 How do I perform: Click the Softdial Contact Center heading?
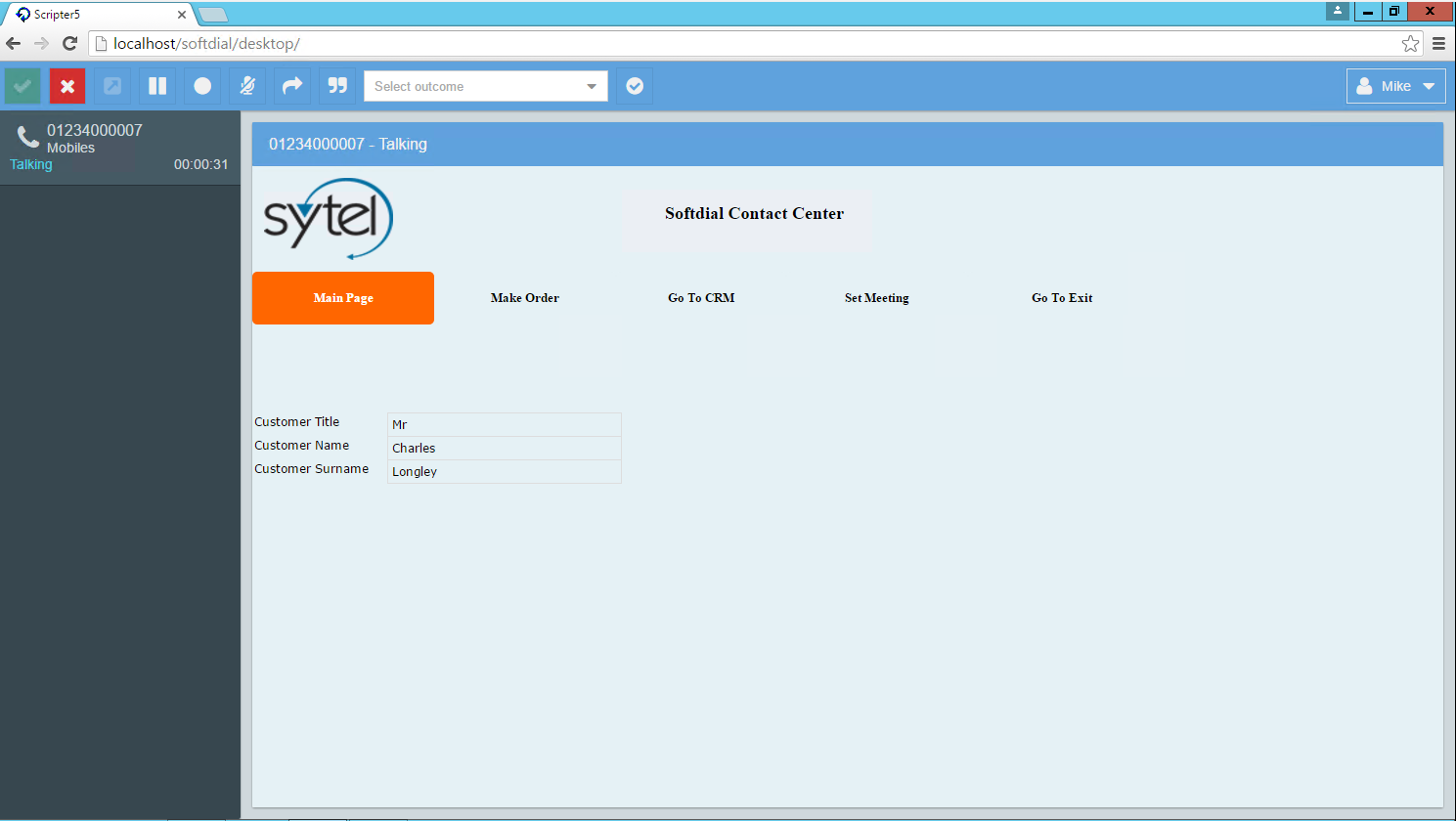pyautogui.click(x=754, y=213)
